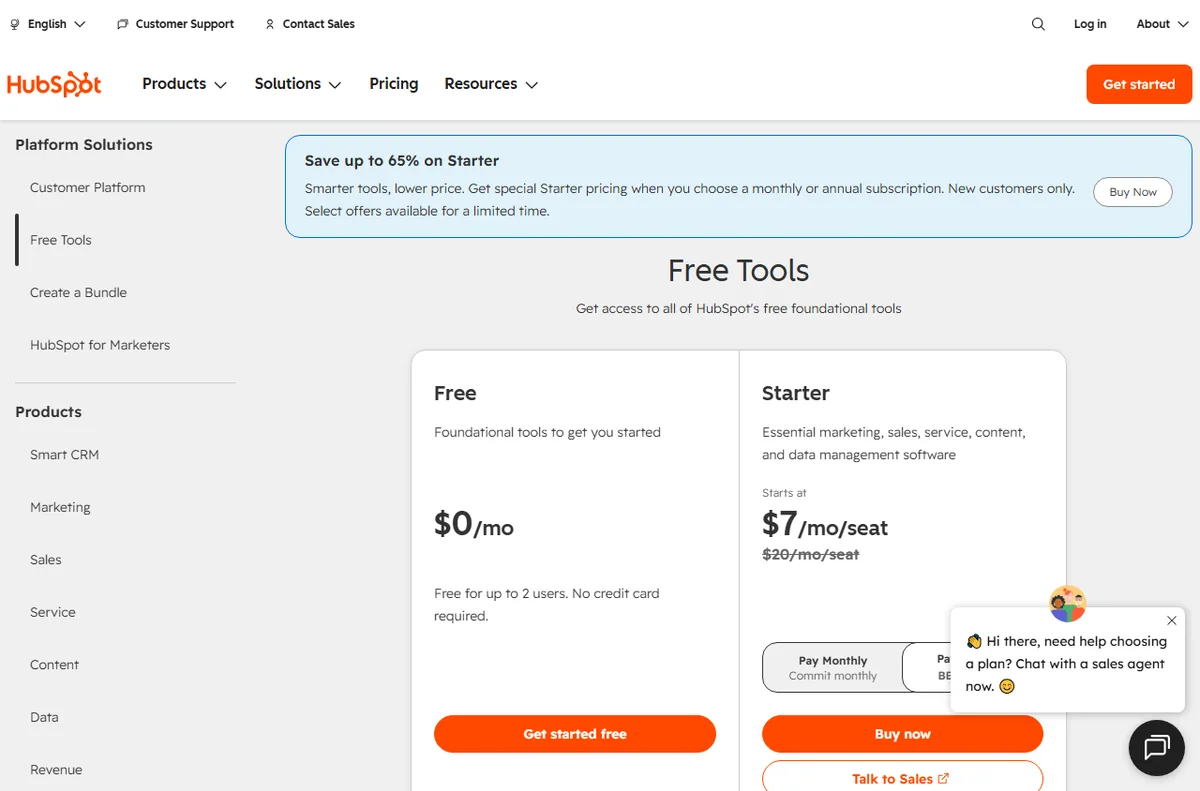This screenshot has width=1200, height=791.
Task: Select Smart CRM in the sidebar
Action: [x=64, y=454]
